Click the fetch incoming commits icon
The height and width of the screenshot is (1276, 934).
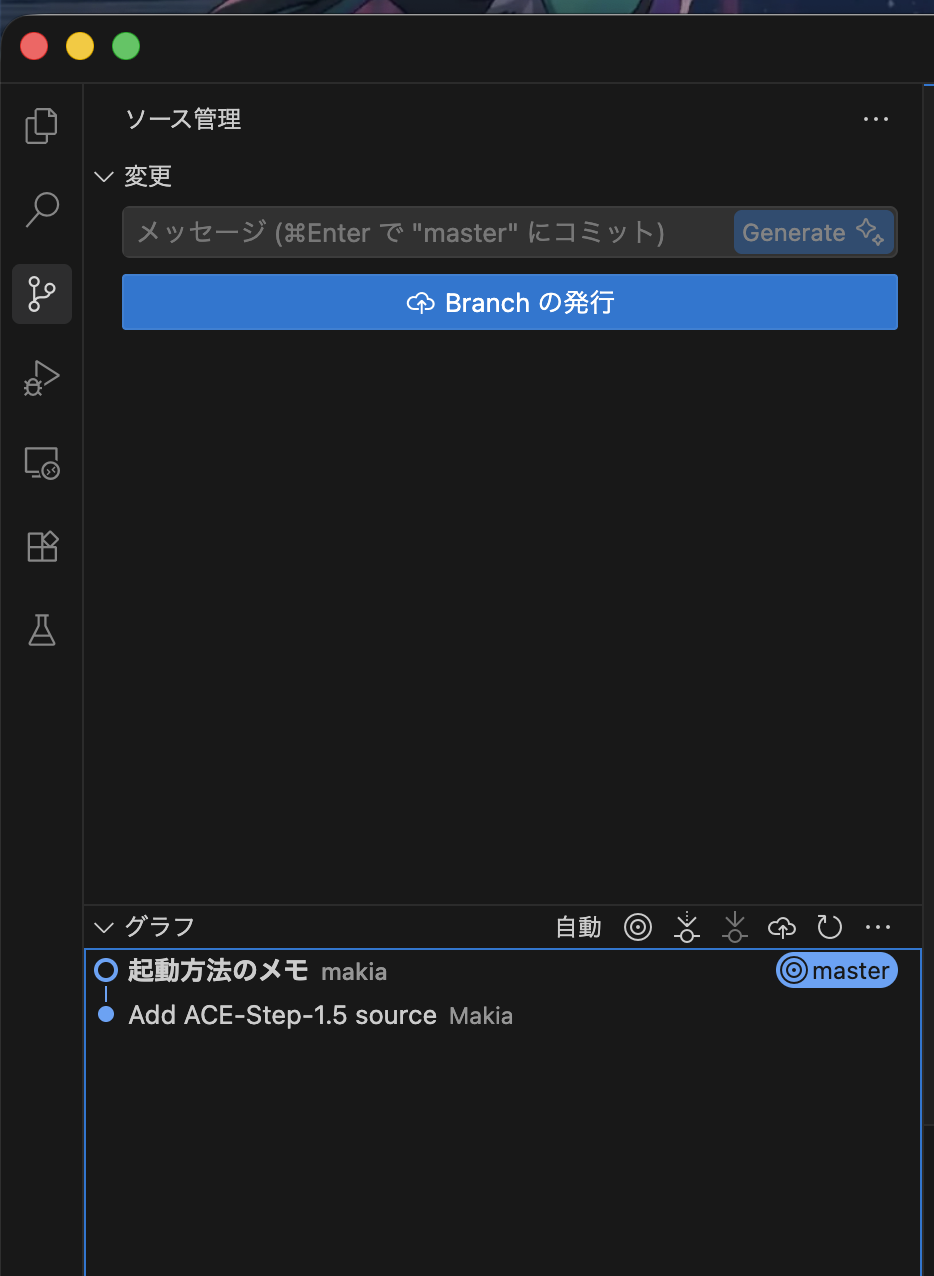pyautogui.click(x=734, y=927)
